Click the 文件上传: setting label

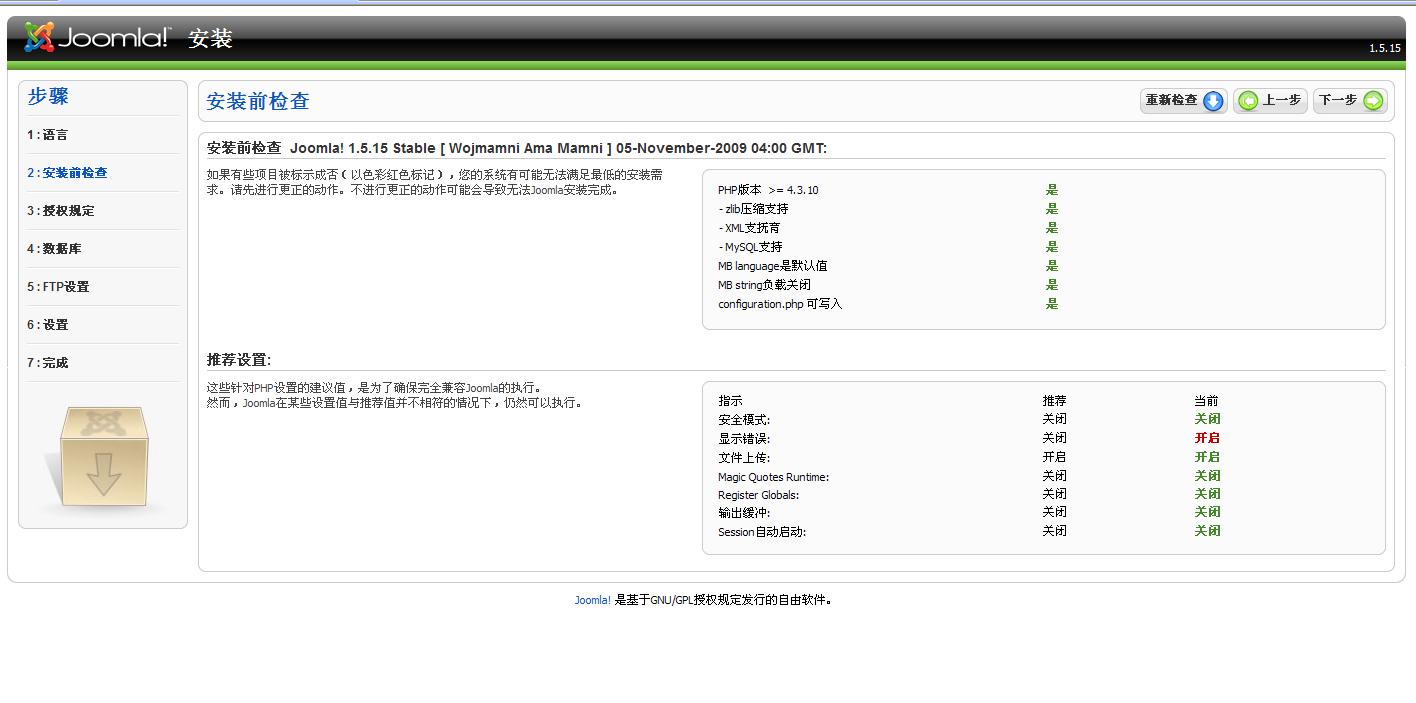point(744,458)
